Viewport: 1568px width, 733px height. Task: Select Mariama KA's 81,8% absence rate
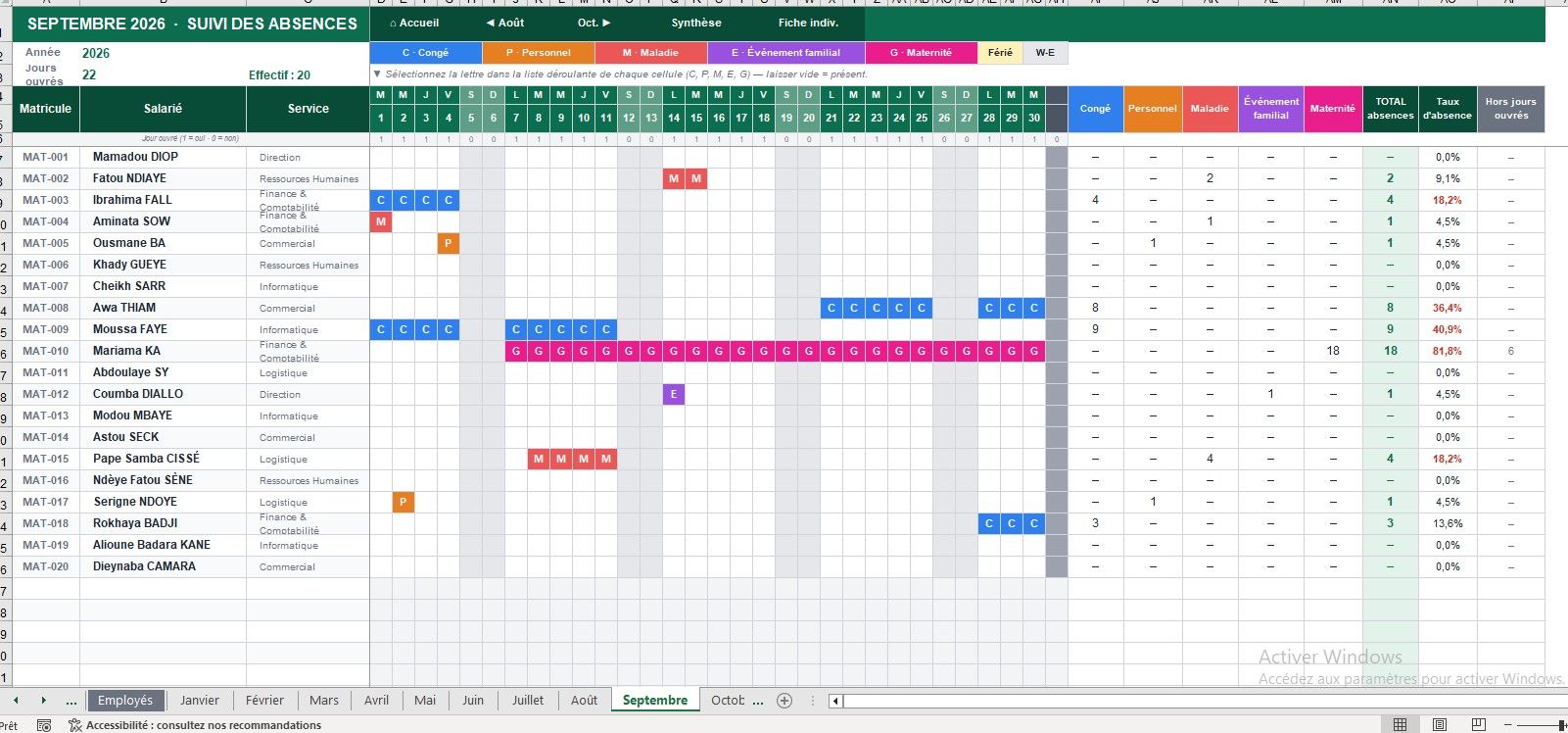[1448, 351]
